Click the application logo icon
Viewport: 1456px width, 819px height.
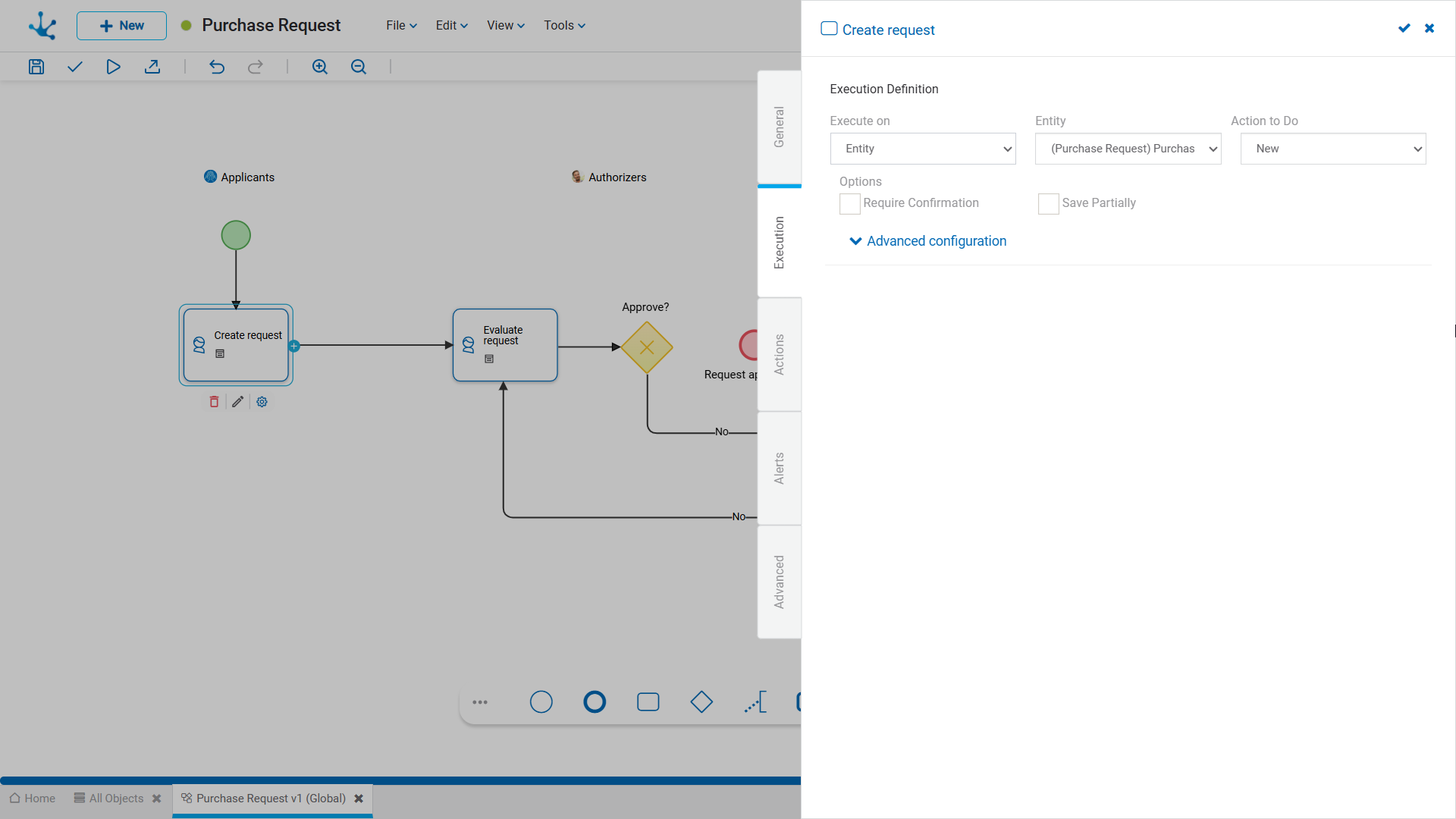click(x=42, y=25)
